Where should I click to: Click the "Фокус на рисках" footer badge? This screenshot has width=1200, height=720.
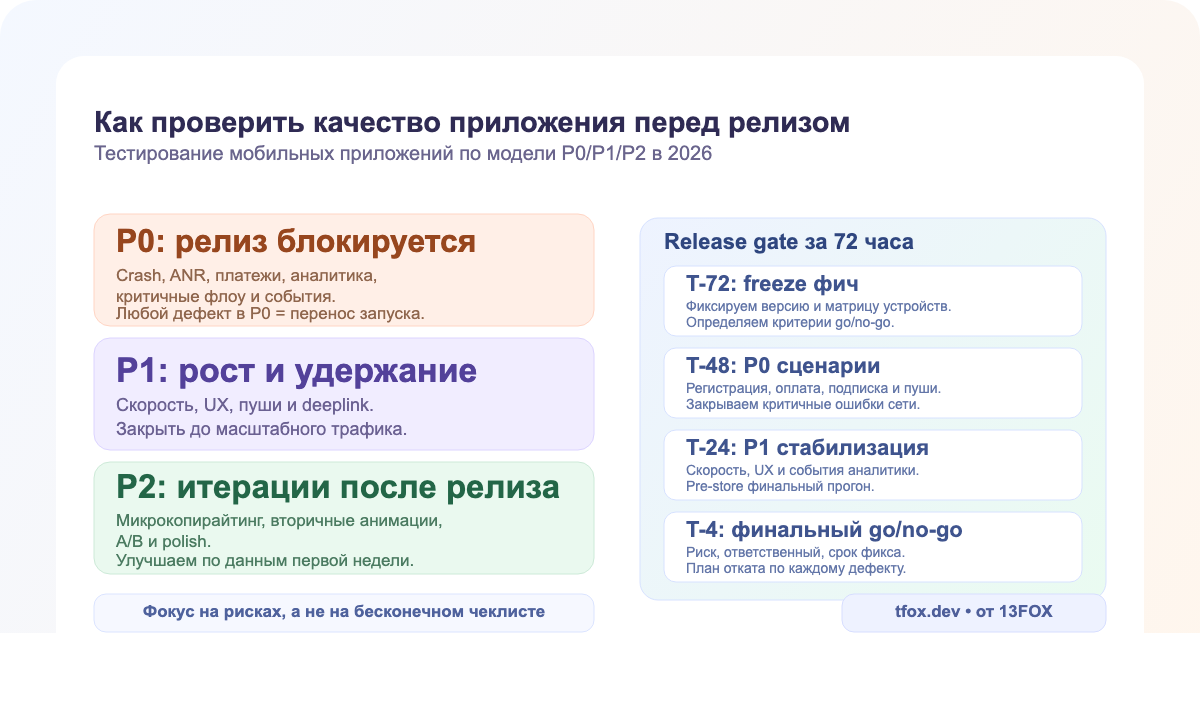pyautogui.click(x=344, y=611)
